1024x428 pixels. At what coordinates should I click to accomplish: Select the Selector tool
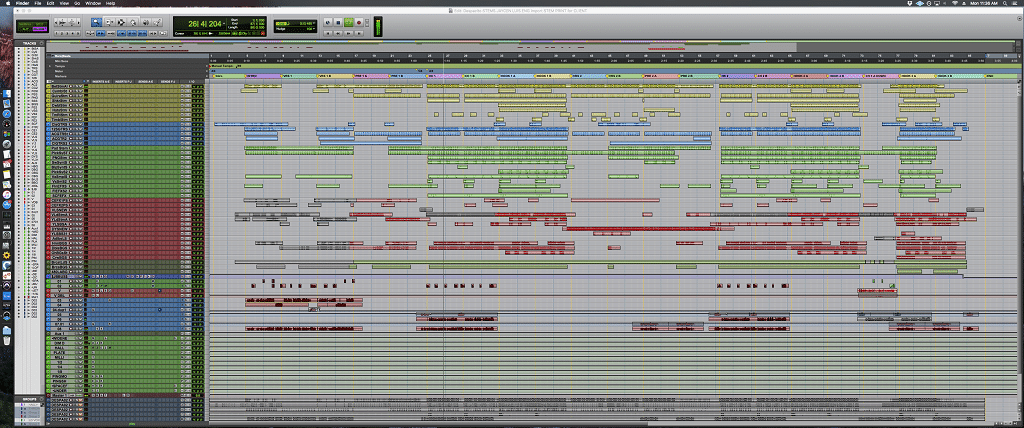click(x=121, y=22)
